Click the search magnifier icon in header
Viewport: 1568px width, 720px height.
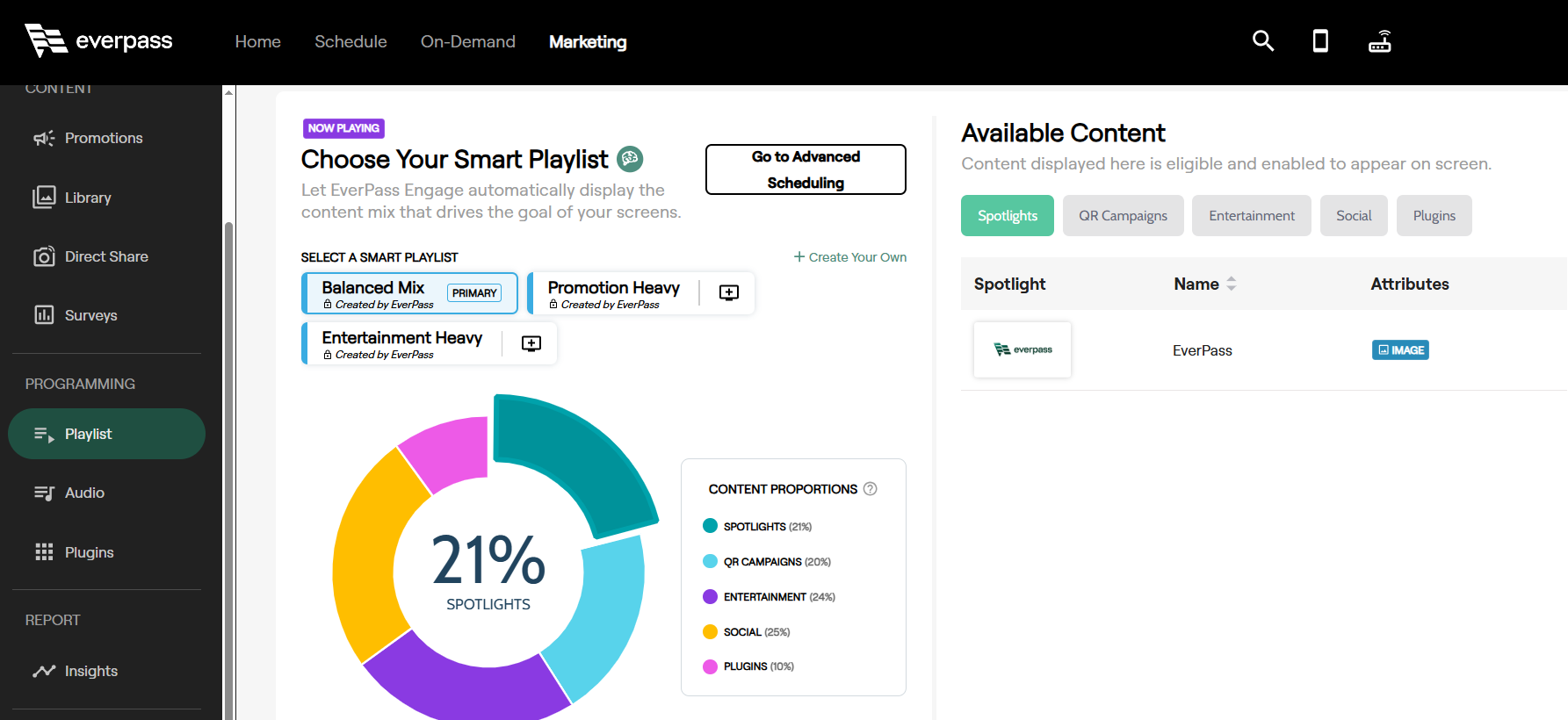(x=1262, y=41)
